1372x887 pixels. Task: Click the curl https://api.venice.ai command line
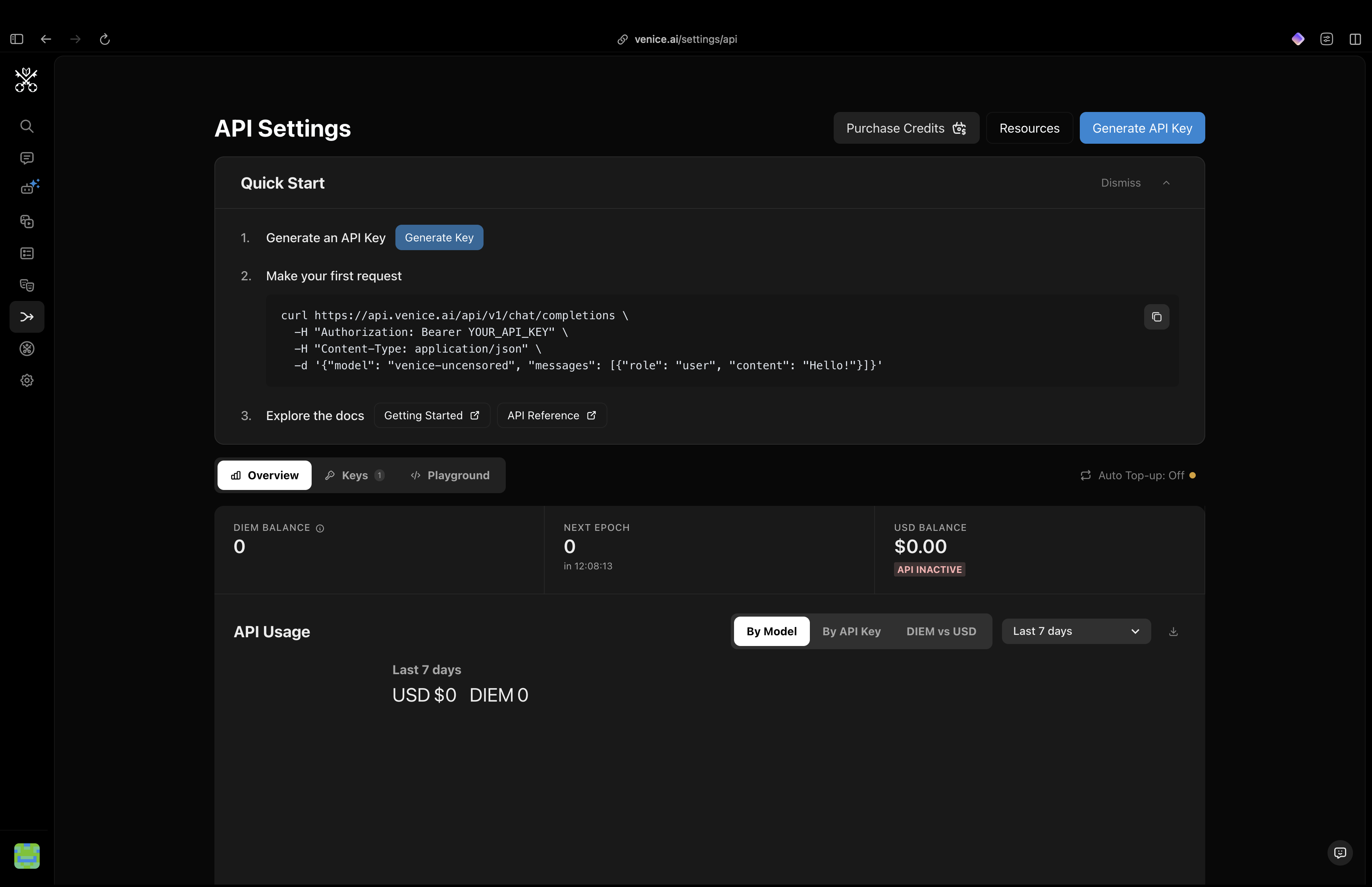[x=454, y=316]
